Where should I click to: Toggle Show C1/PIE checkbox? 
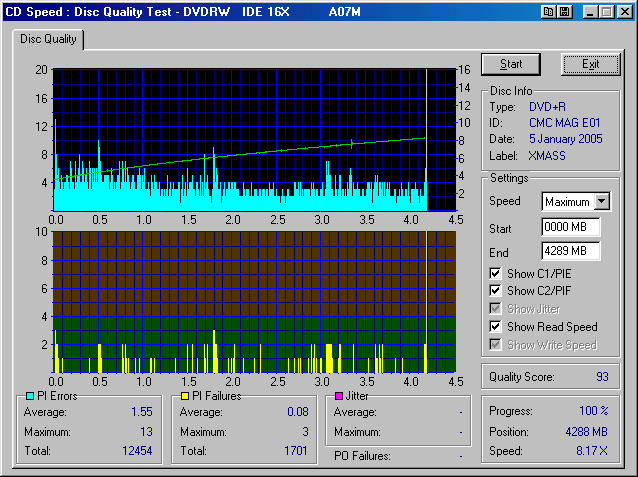pyautogui.click(x=495, y=274)
